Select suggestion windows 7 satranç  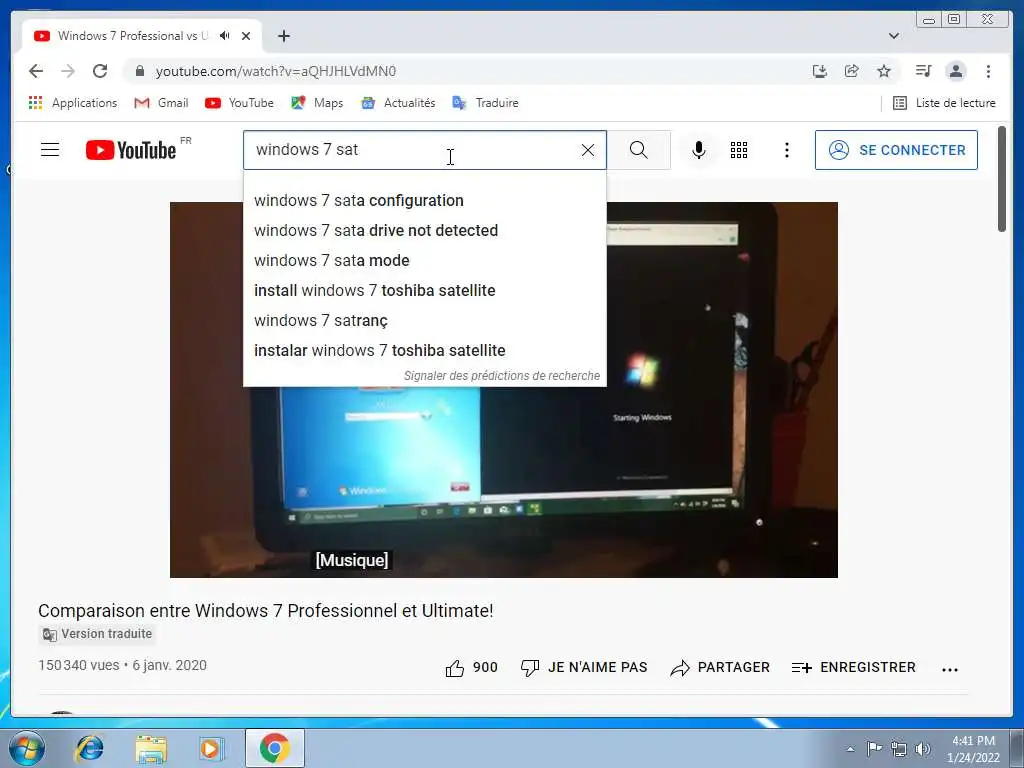424,321
